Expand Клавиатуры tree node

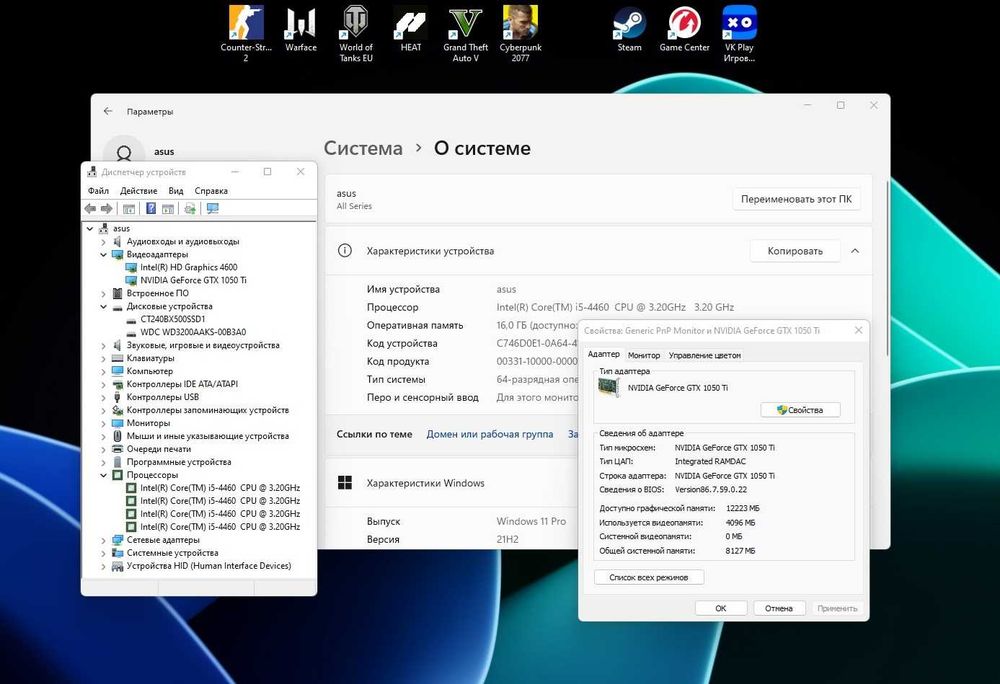click(x=103, y=358)
